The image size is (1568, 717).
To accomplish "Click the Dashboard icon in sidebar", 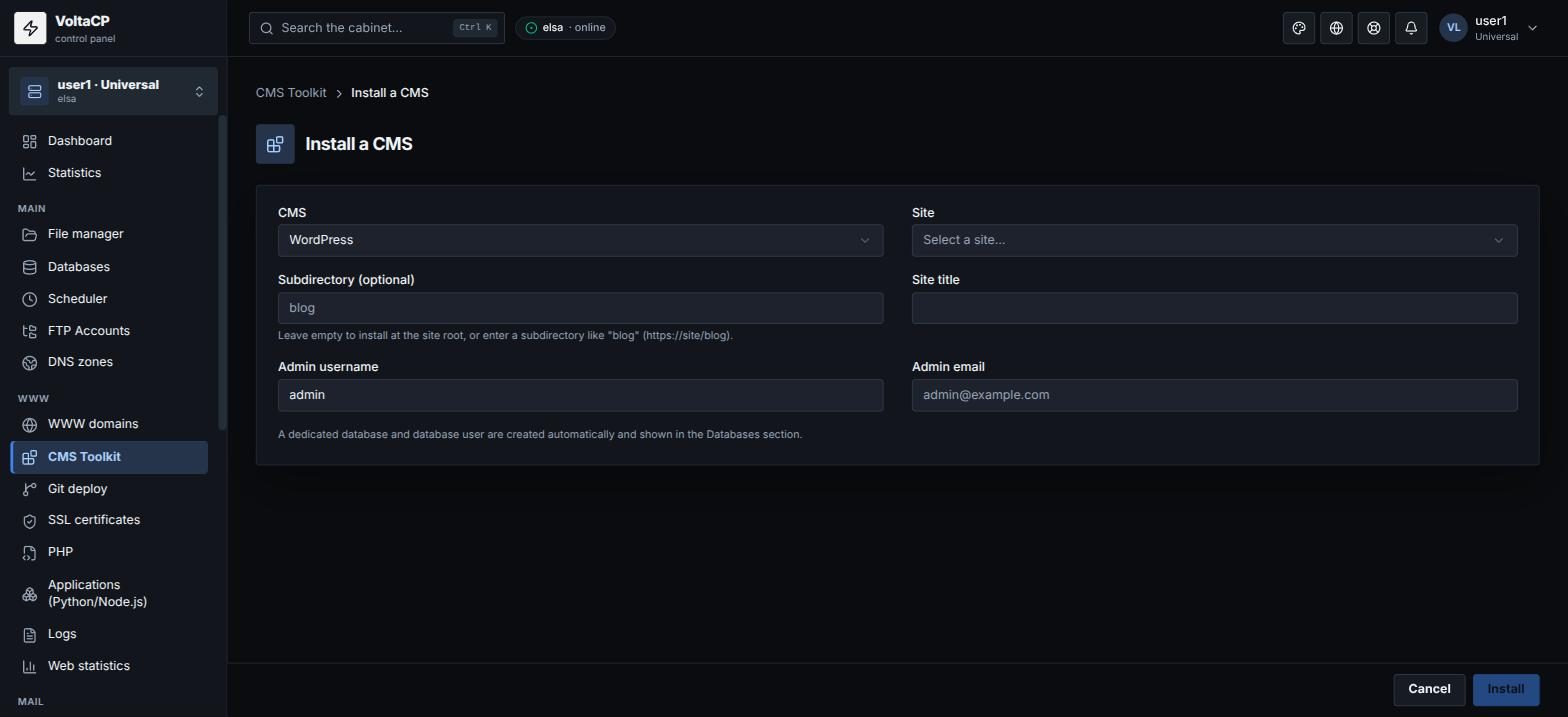I will 30,141.
